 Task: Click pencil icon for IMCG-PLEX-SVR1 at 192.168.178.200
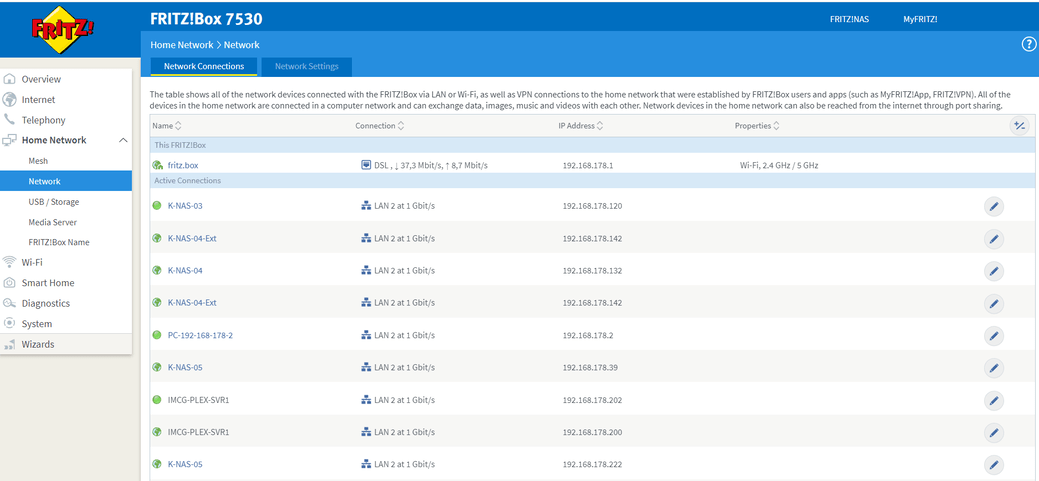[993, 433]
